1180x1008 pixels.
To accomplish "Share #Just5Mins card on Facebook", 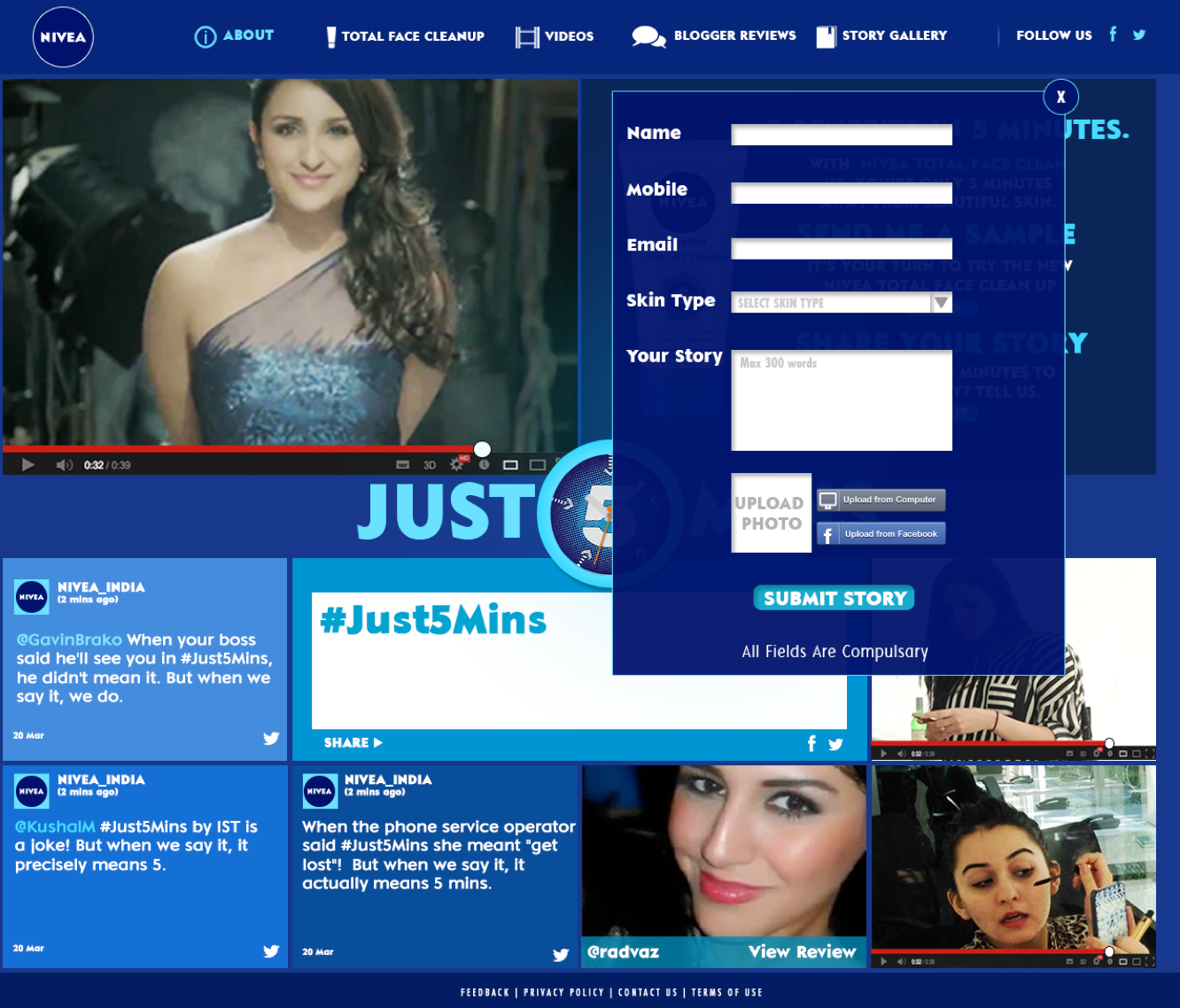I will click(x=811, y=743).
